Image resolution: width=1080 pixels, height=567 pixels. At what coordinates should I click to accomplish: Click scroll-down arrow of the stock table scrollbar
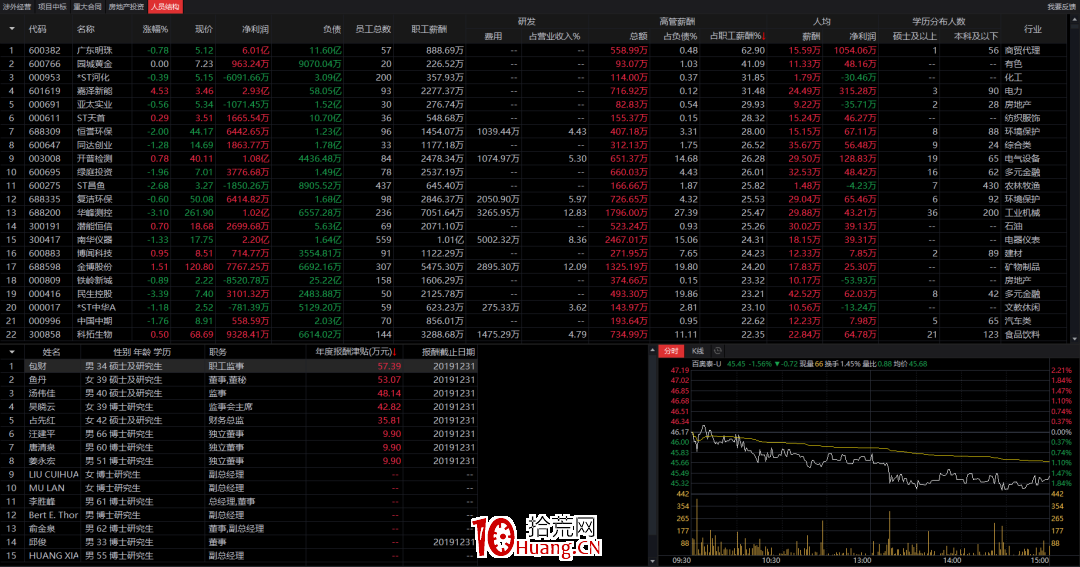coord(1075,339)
